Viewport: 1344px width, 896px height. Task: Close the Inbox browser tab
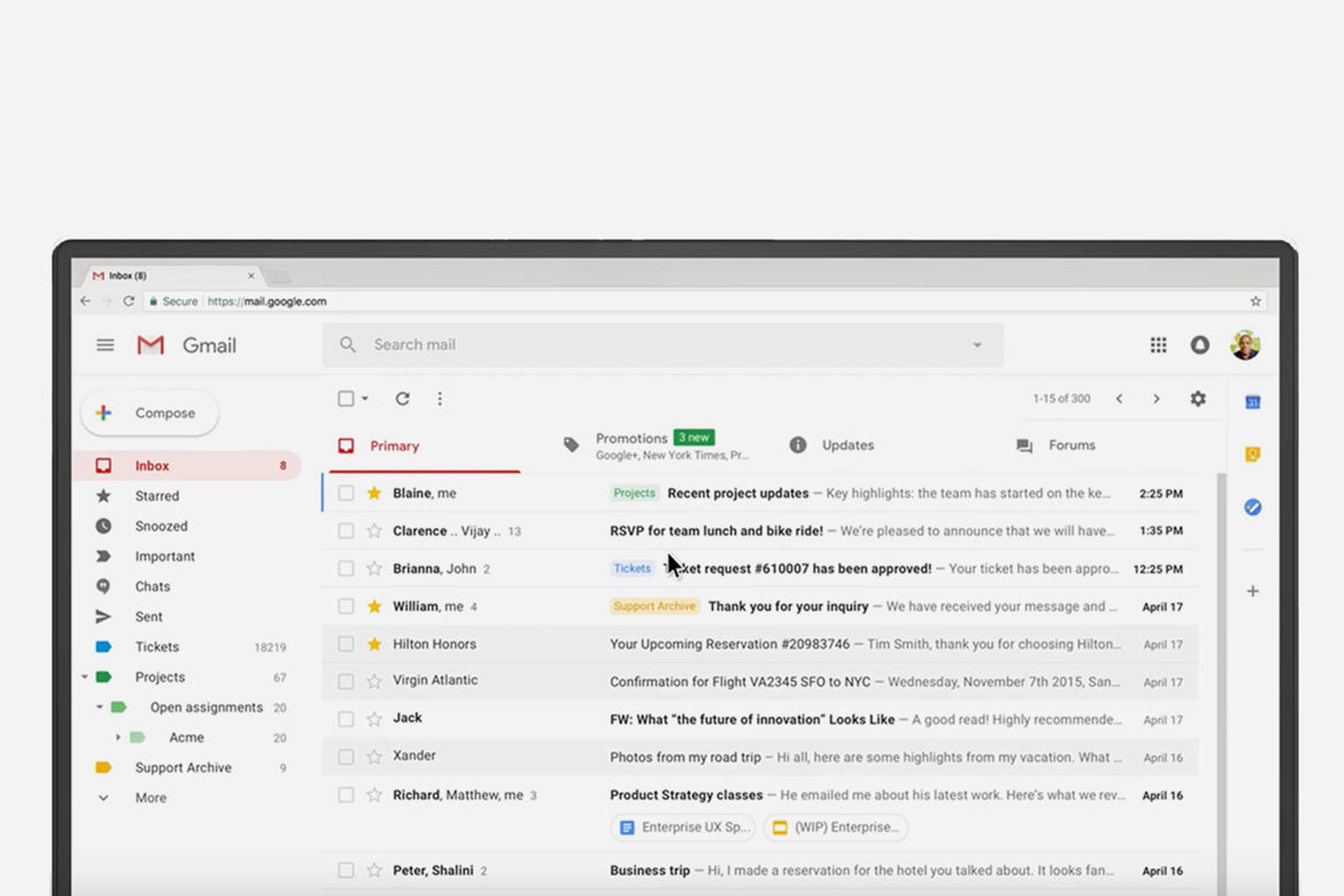click(x=251, y=276)
